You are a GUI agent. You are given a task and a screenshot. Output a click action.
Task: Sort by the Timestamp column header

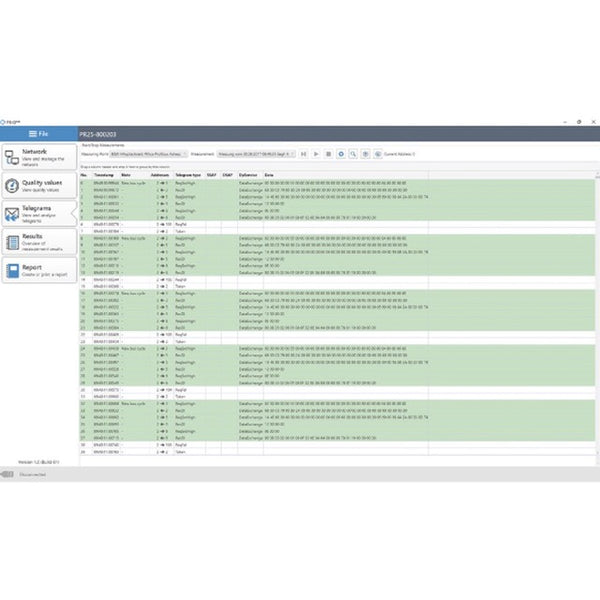coord(106,175)
